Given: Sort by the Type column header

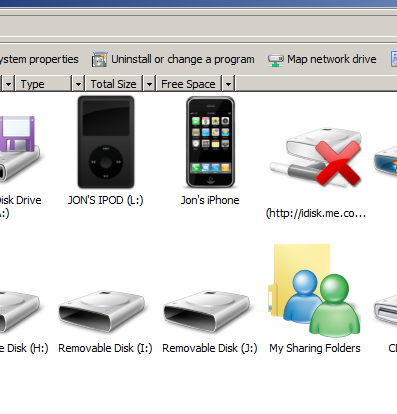Looking at the screenshot, I should pos(43,84).
